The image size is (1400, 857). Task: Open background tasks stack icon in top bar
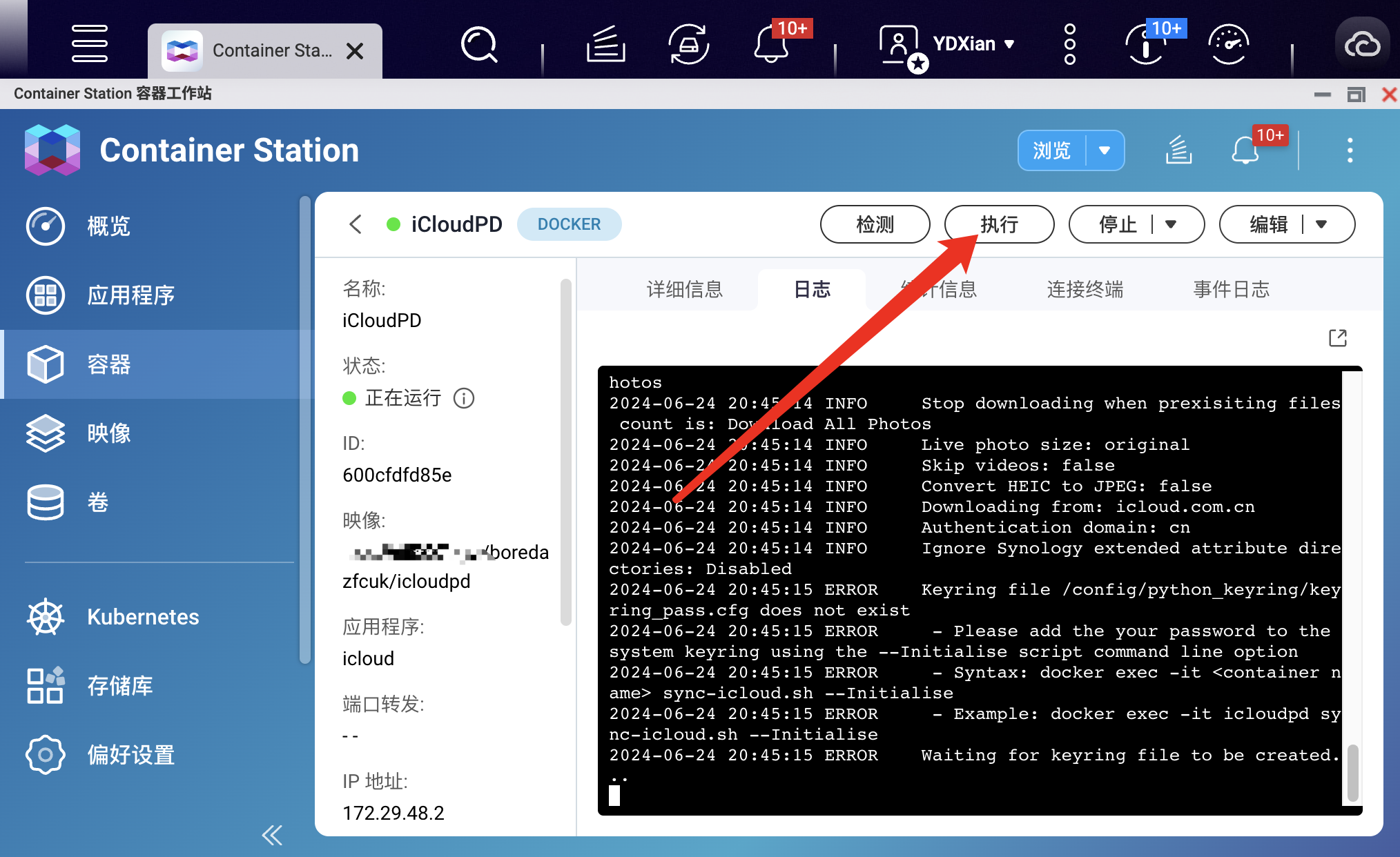coord(605,44)
